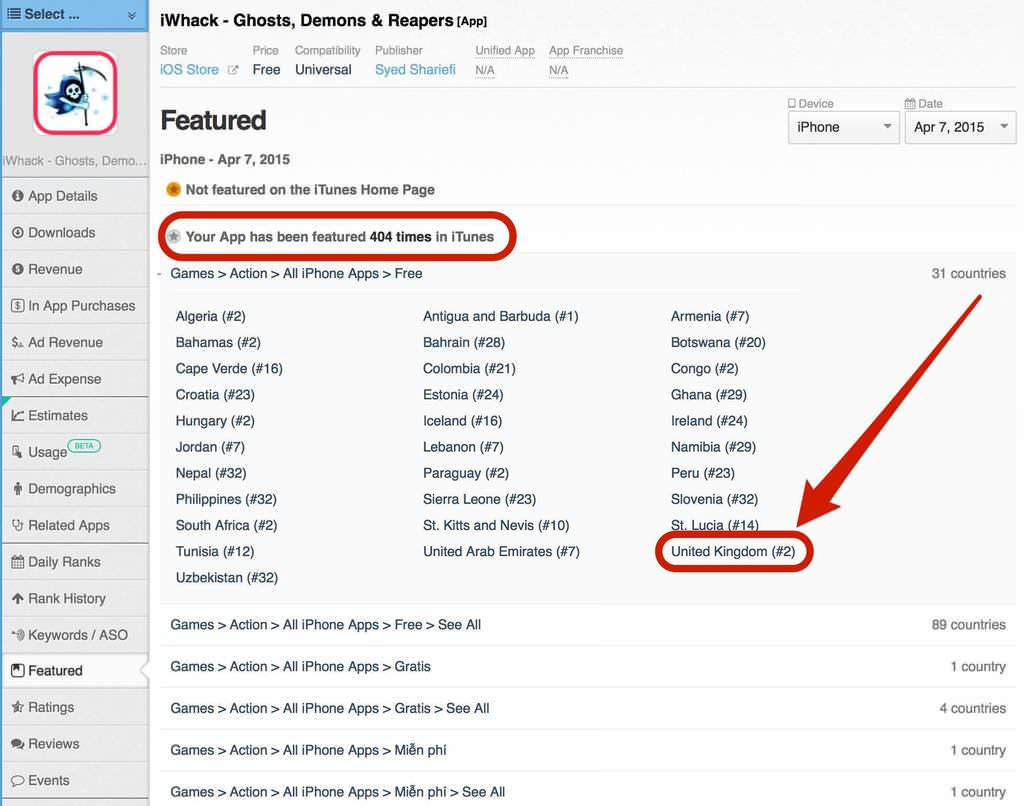Image resolution: width=1024 pixels, height=806 pixels.
Task: Click the Keywords / ASO icon
Action: click(18, 635)
